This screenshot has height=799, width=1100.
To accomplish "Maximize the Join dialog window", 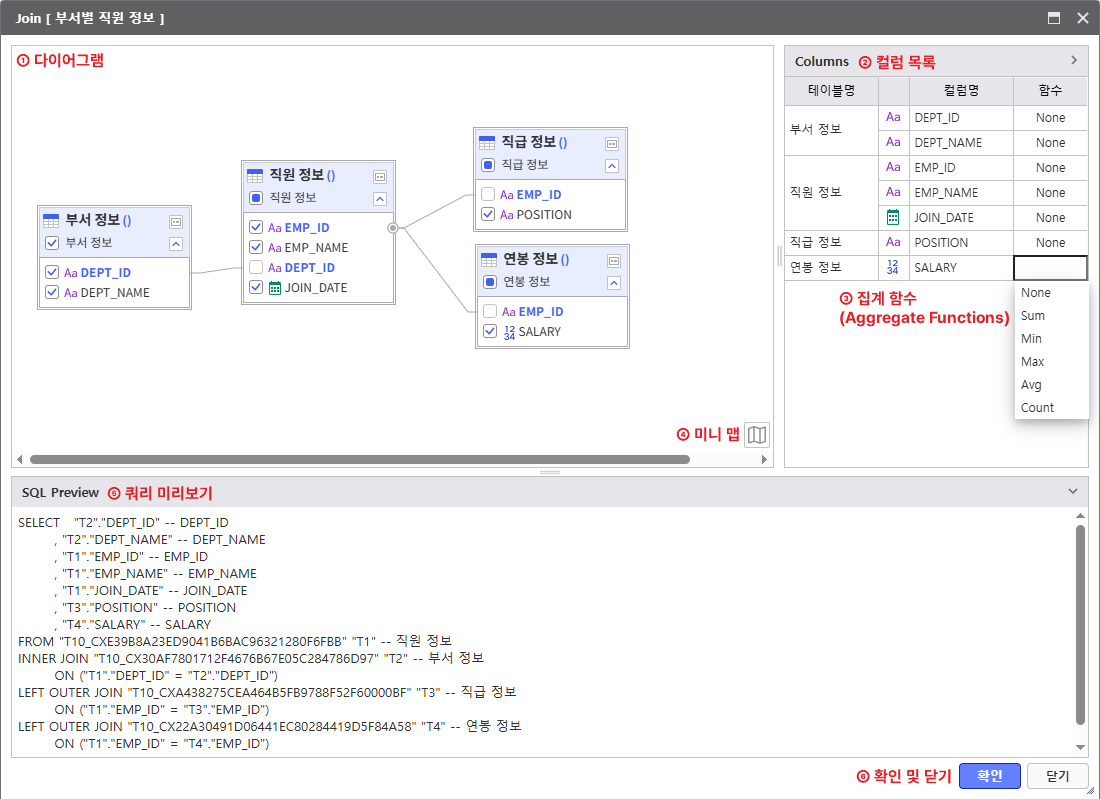I will (x=1053, y=18).
